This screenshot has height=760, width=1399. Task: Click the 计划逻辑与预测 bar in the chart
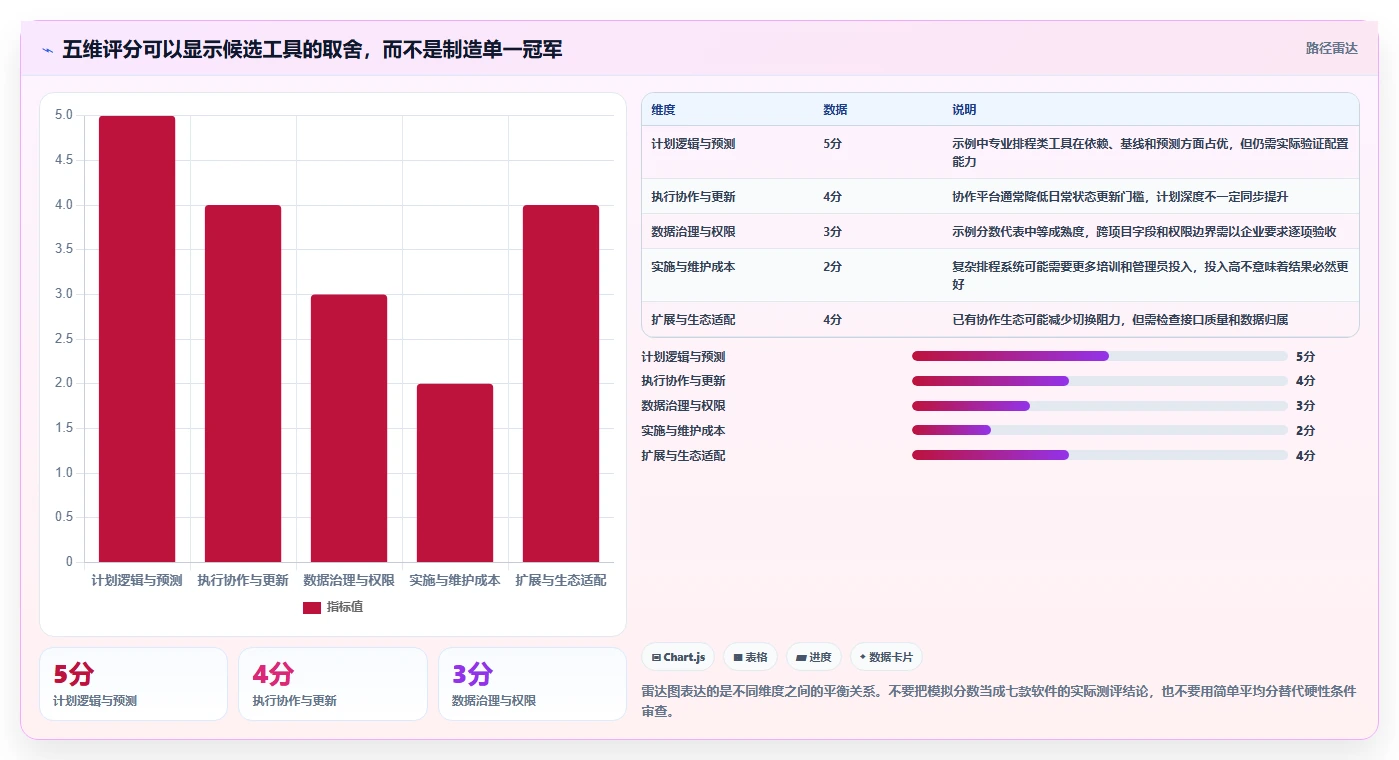pyautogui.click(x=137, y=339)
